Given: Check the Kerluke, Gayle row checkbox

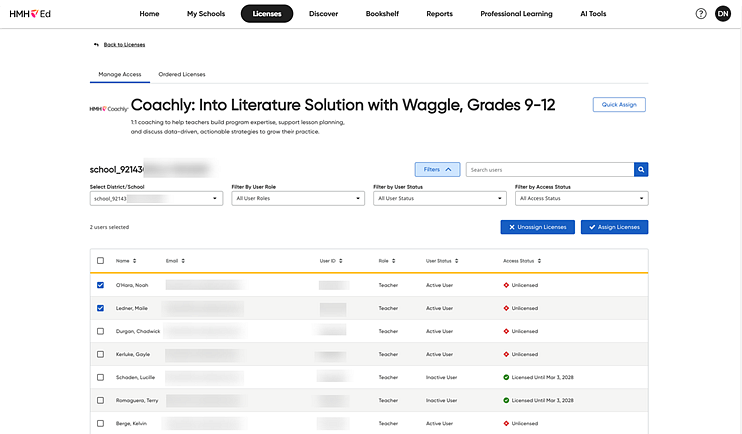Looking at the screenshot, I should pyautogui.click(x=100, y=354).
